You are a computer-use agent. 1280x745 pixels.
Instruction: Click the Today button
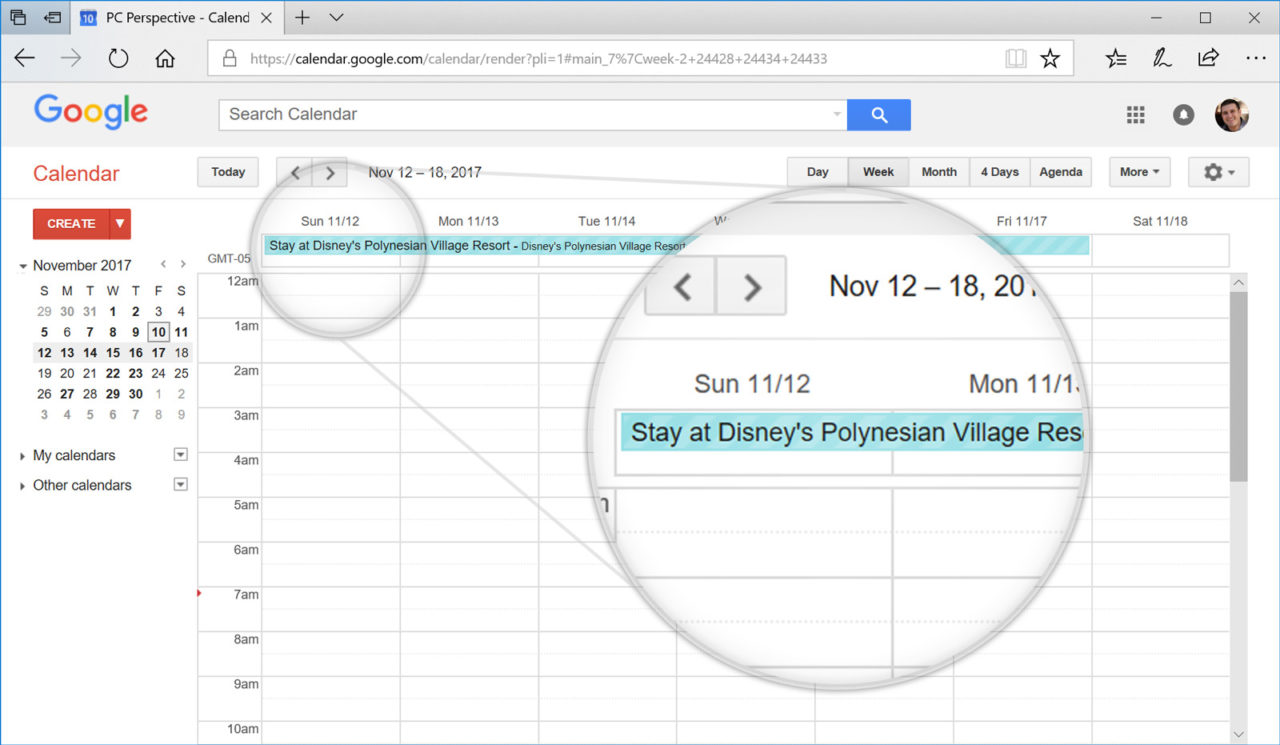(228, 172)
